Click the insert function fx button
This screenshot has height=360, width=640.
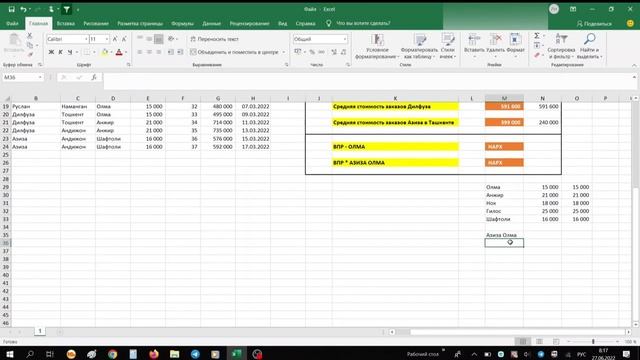[94, 77]
